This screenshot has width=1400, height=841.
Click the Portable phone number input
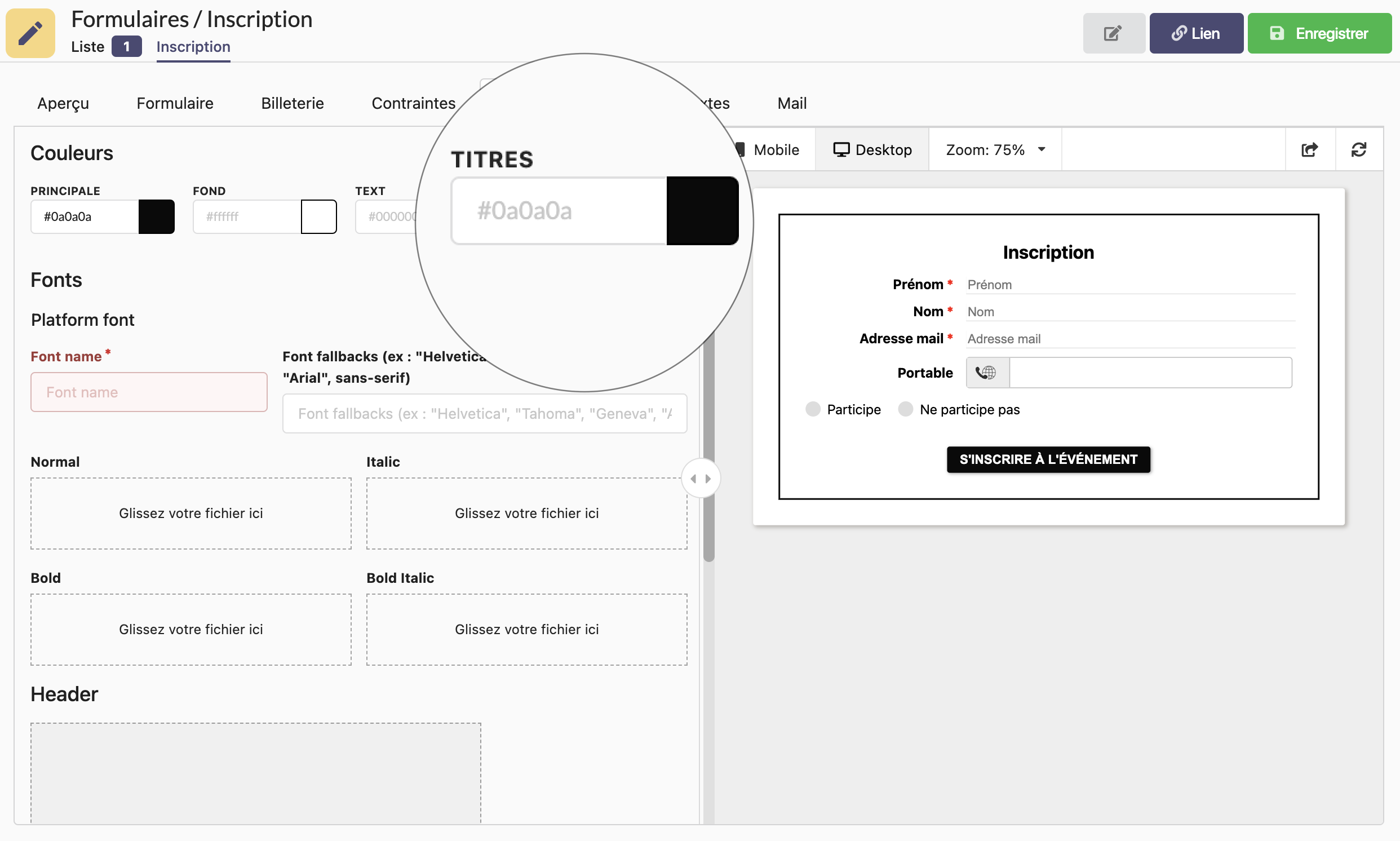tap(1150, 373)
